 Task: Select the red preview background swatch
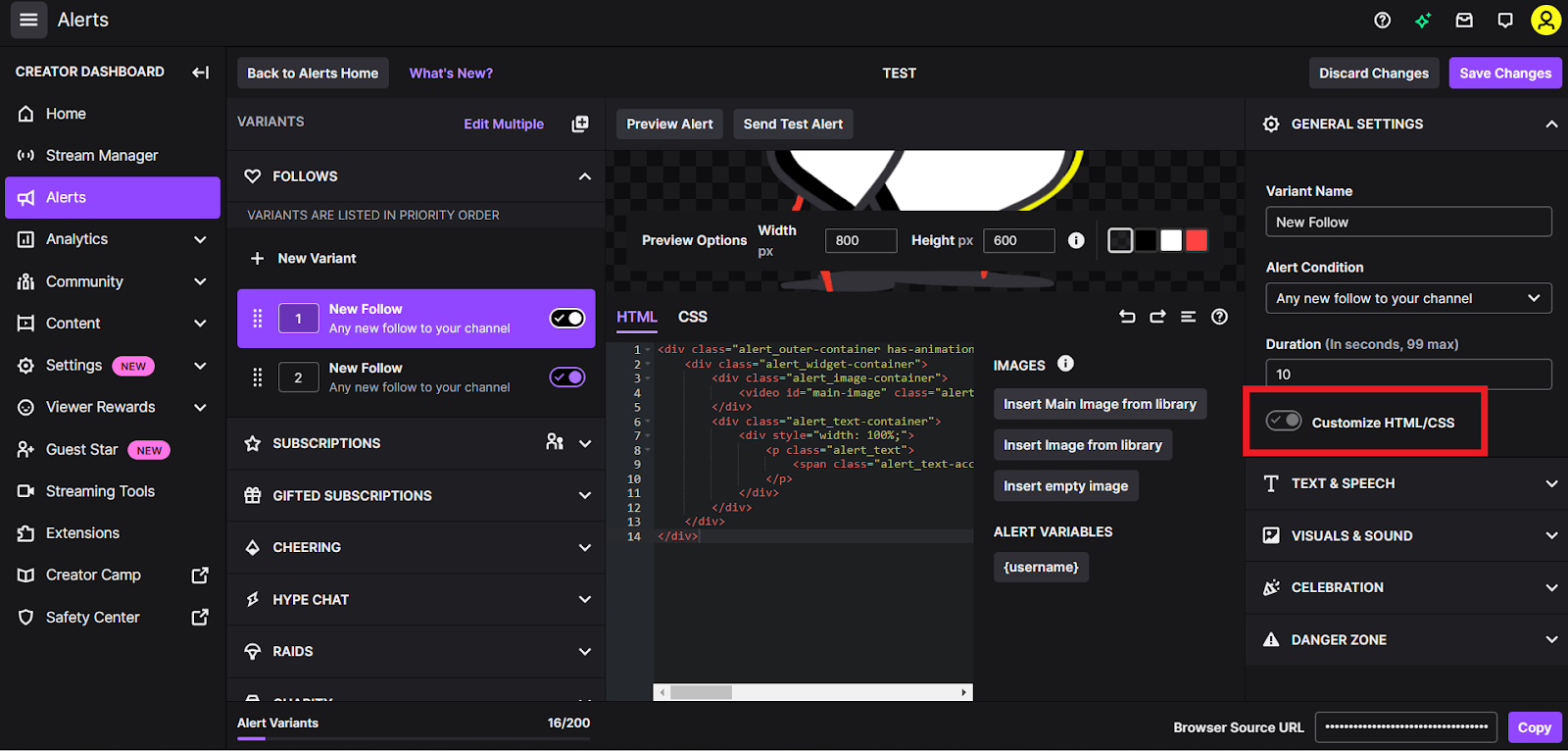point(1197,240)
